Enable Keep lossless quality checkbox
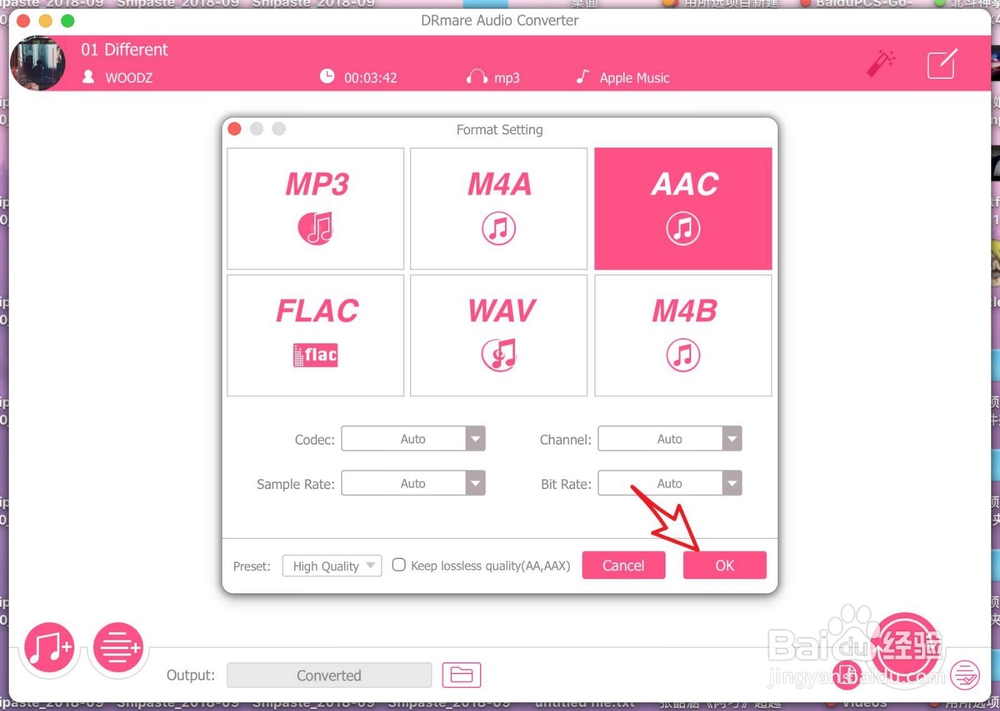 click(399, 565)
